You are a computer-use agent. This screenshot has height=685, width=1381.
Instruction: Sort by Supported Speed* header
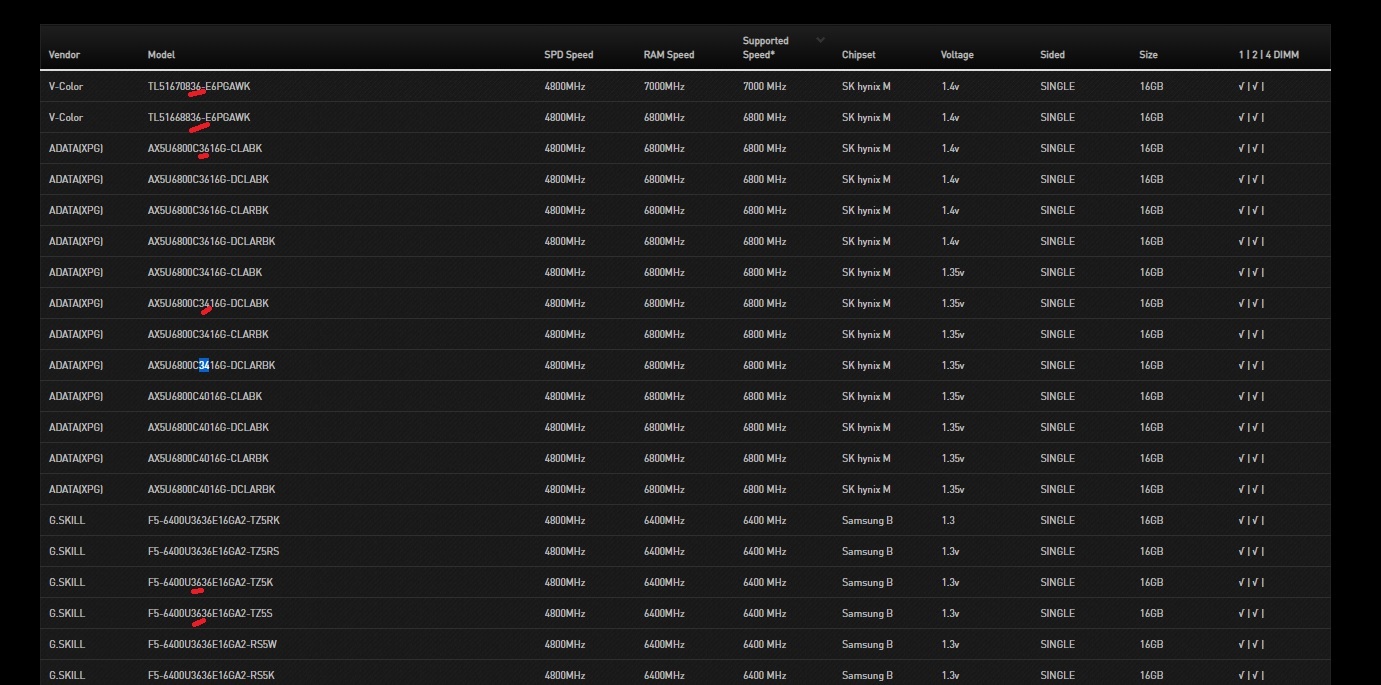tap(765, 48)
